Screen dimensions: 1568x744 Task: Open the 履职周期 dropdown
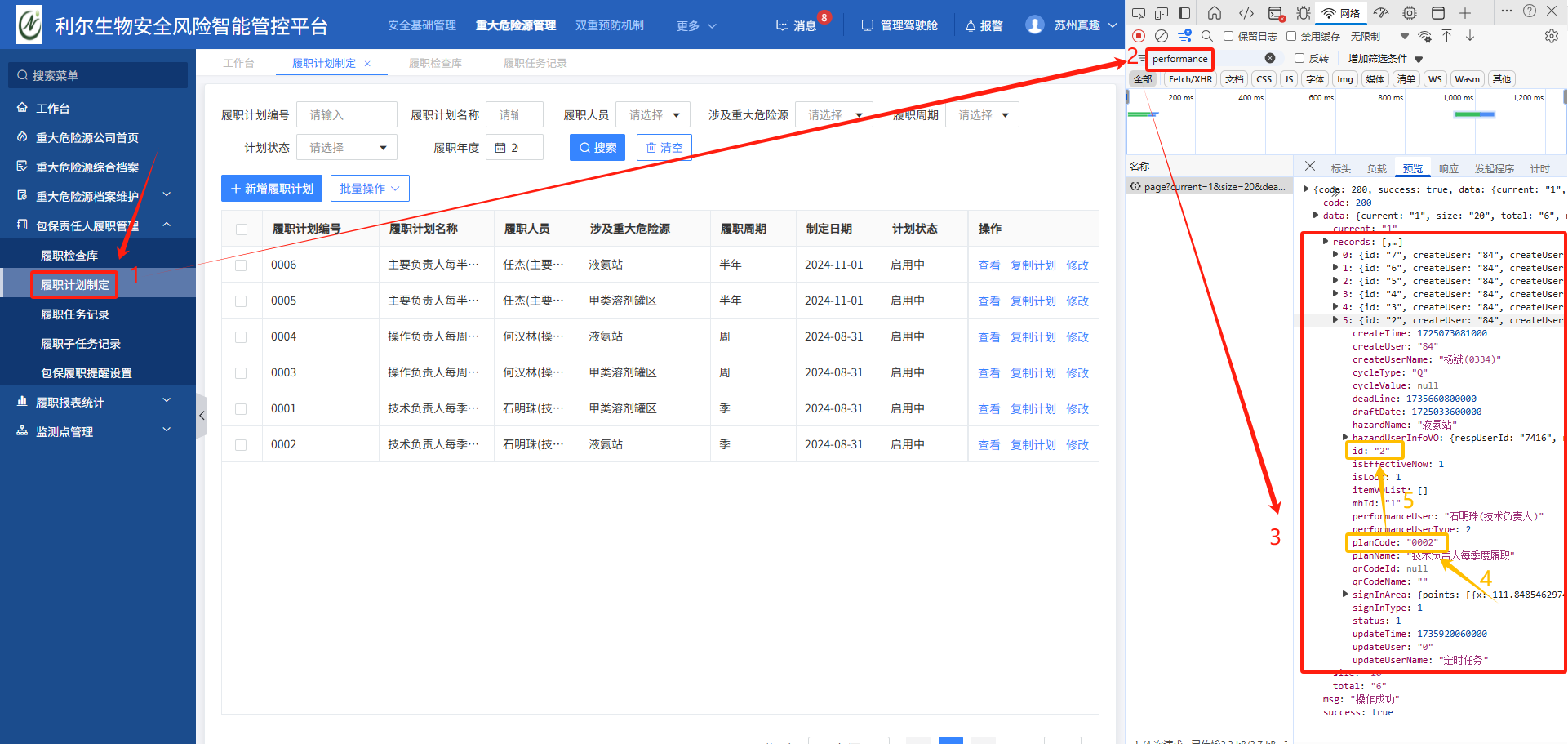pyautogui.click(x=982, y=114)
